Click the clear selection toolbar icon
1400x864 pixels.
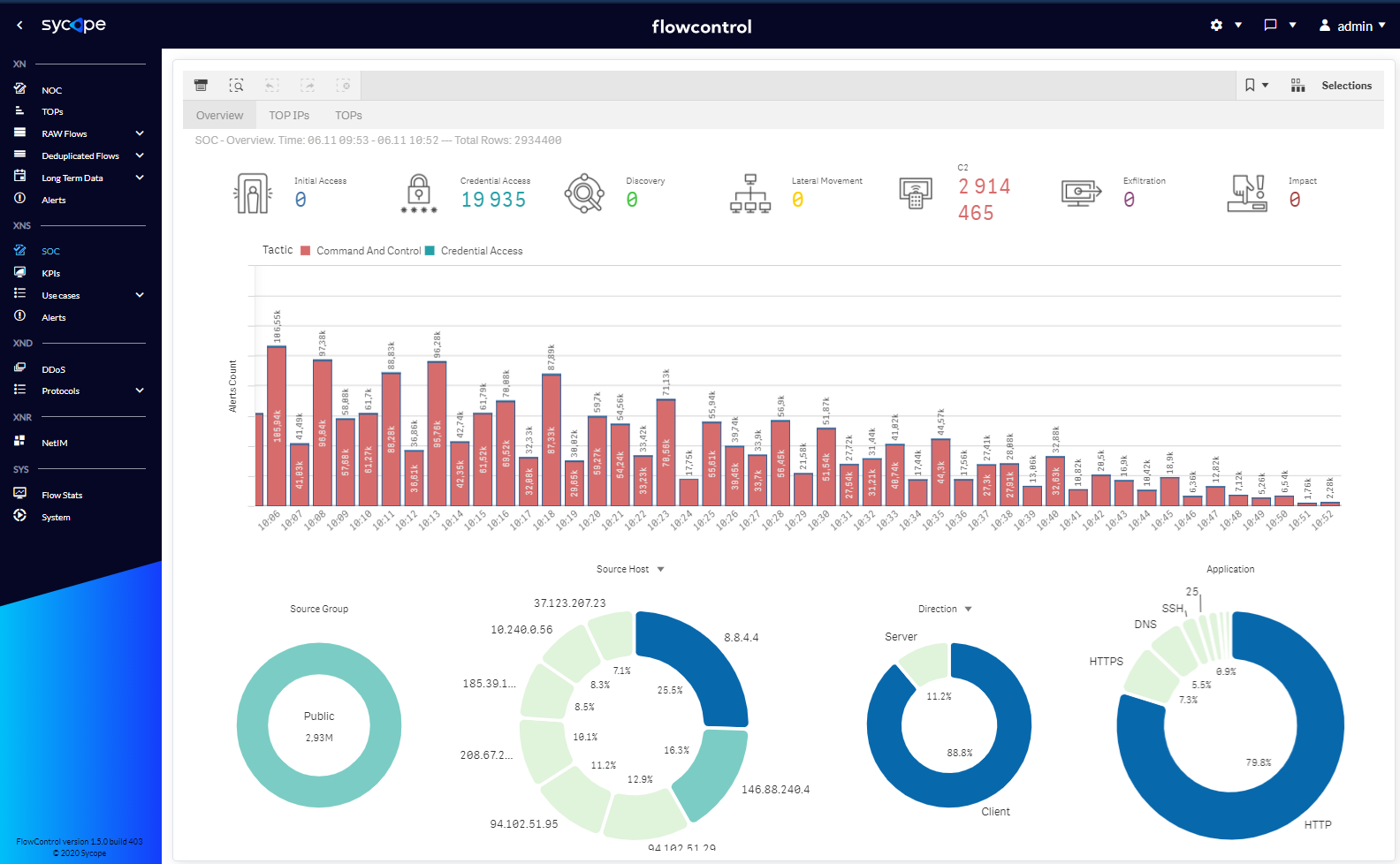coord(343,86)
